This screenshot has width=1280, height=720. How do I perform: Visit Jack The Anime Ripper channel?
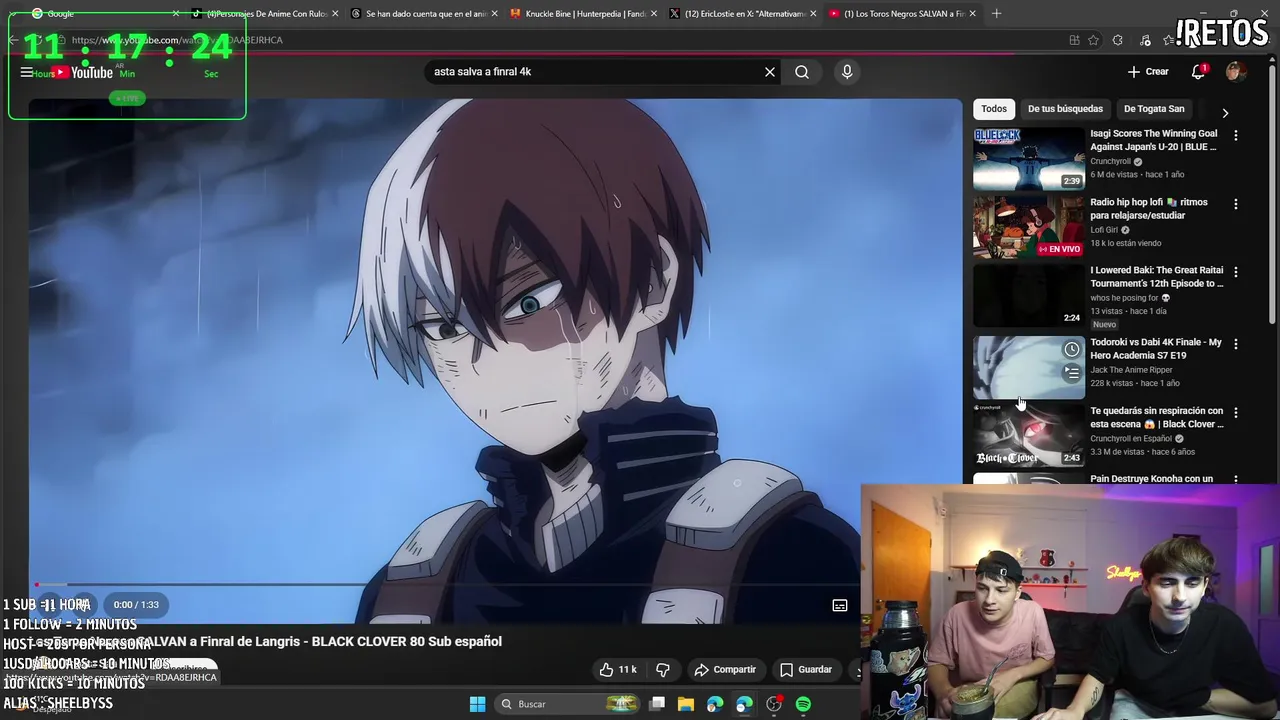point(1131,370)
